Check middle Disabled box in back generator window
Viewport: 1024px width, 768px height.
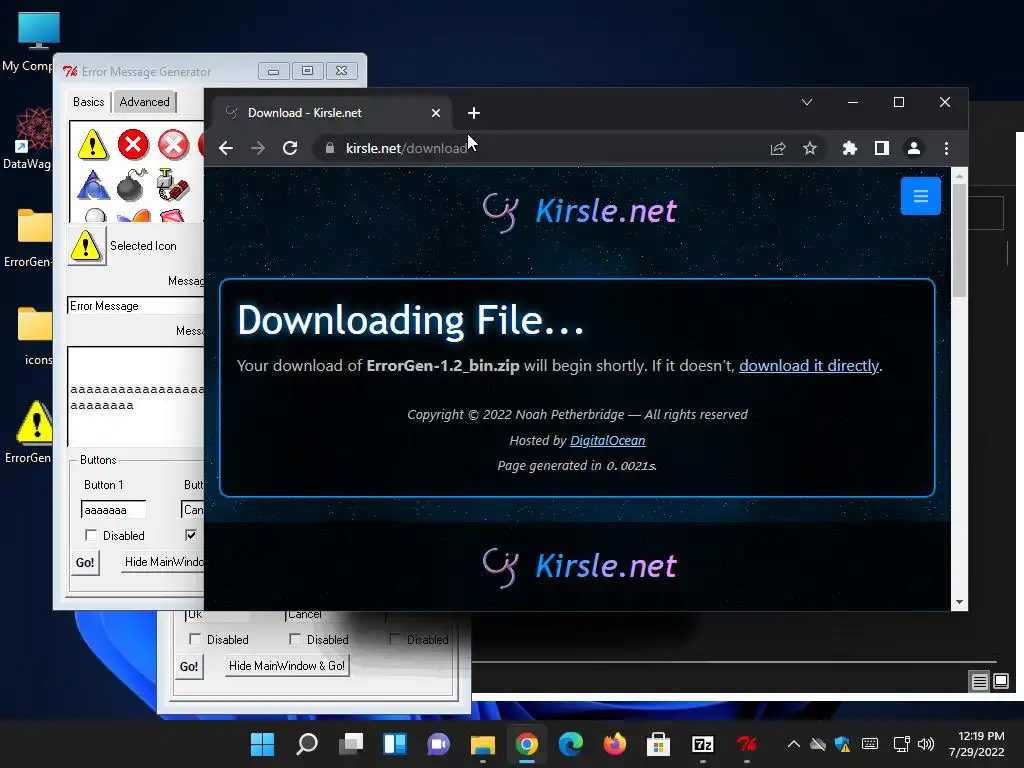(x=295, y=639)
